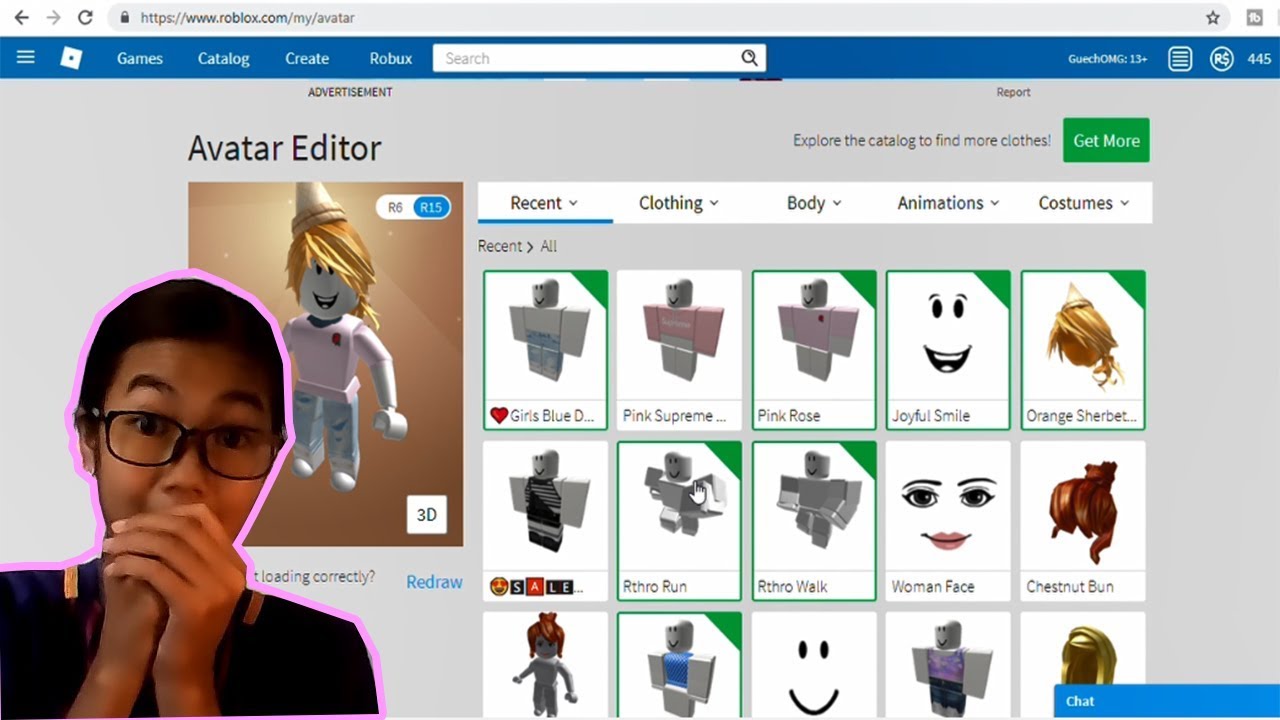Expand the Clothing dropdown tab
This screenshot has height=720, width=1280.
pyautogui.click(x=679, y=203)
